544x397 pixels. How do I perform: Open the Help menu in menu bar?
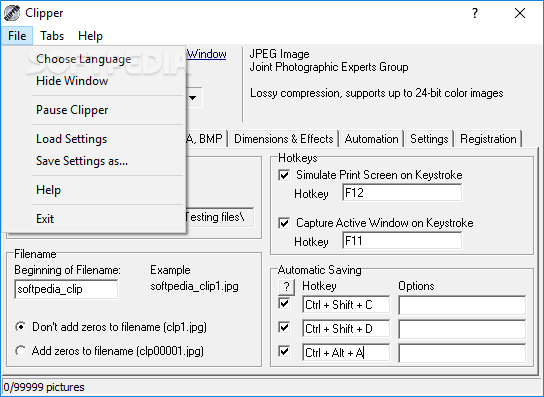(x=90, y=36)
